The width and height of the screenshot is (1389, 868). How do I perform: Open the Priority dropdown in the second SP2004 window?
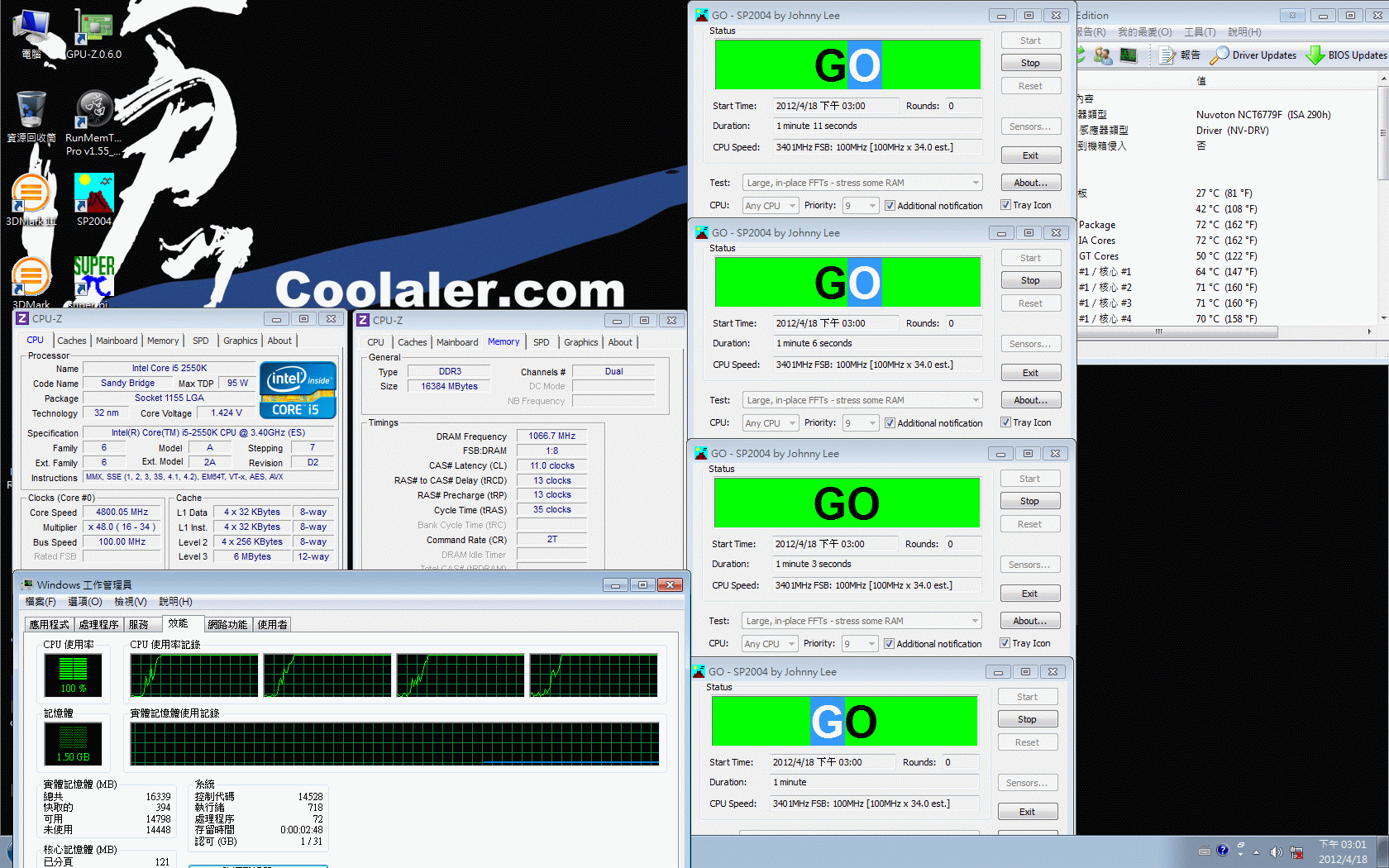pyautogui.click(x=860, y=422)
